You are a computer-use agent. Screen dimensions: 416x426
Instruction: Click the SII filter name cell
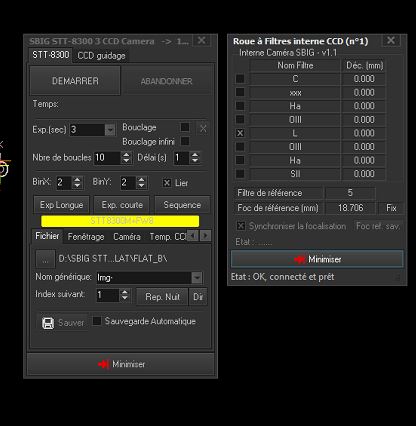click(x=295, y=174)
